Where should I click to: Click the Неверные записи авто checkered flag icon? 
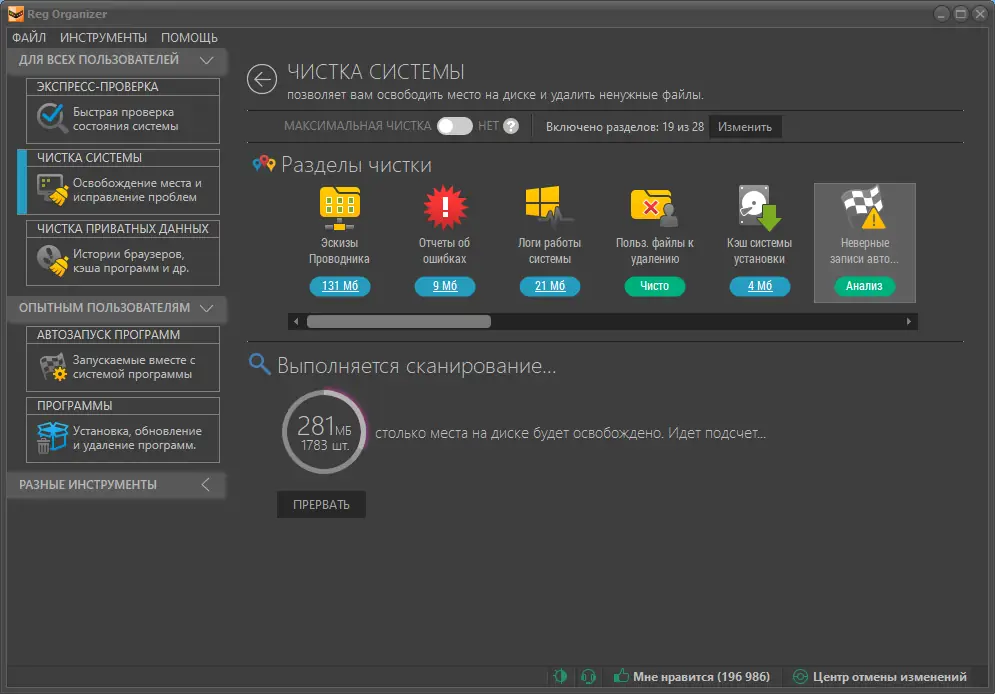(x=864, y=207)
